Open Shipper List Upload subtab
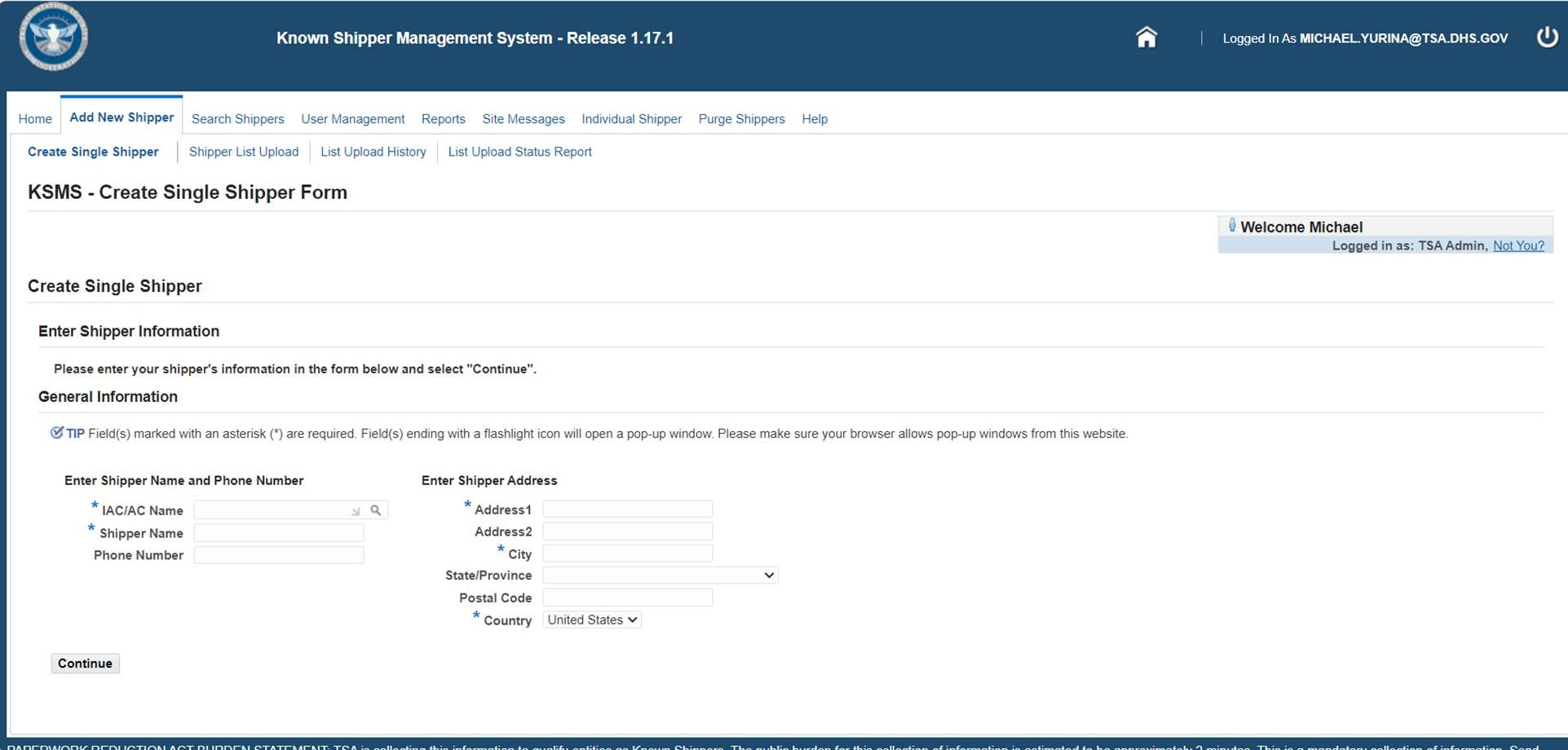This screenshot has height=750, width=1568. click(244, 152)
